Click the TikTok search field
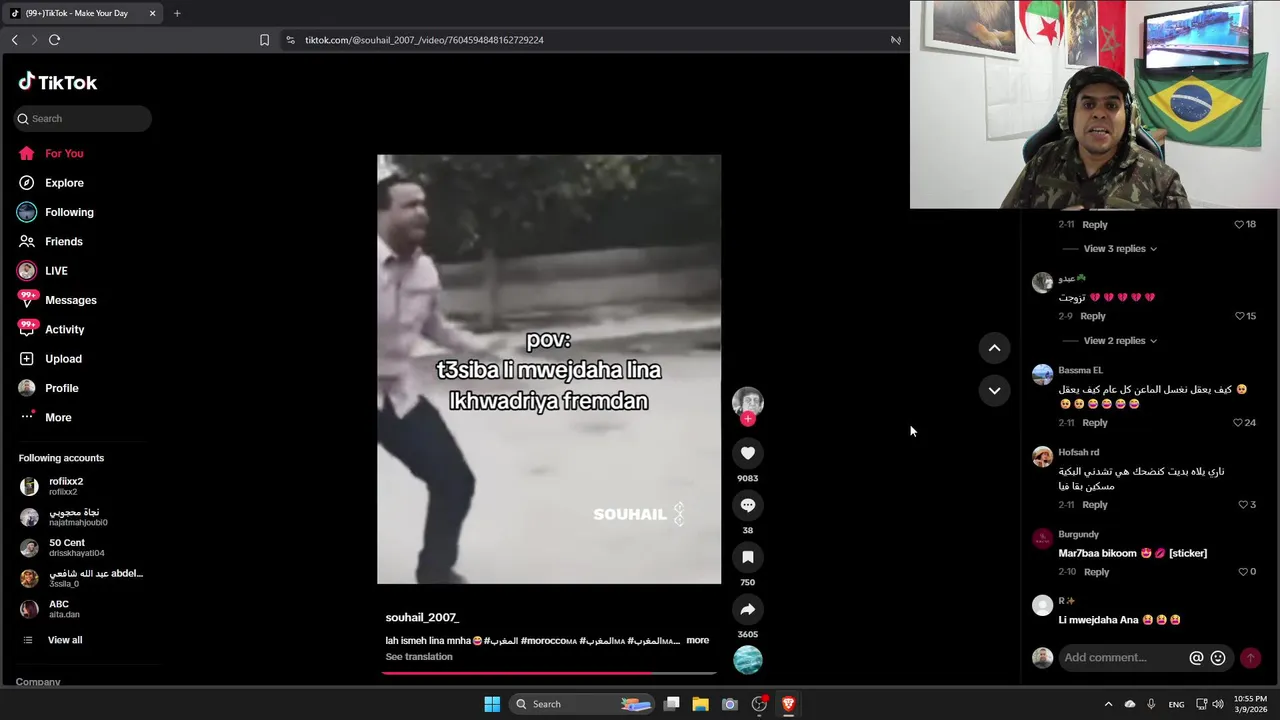This screenshot has height=720, width=1280. click(83, 118)
